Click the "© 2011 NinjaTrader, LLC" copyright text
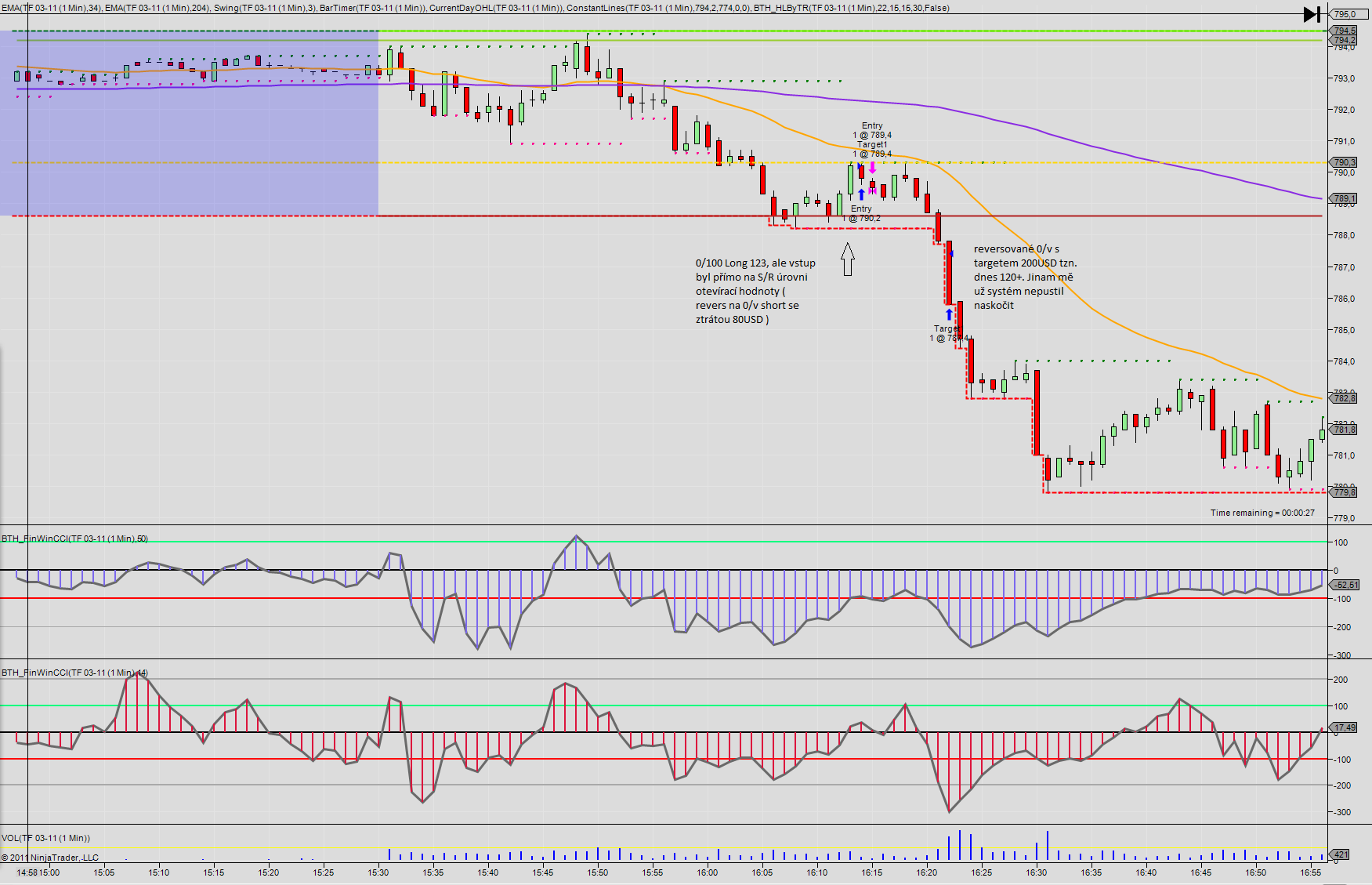 pyautogui.click(x=50, y=858)
